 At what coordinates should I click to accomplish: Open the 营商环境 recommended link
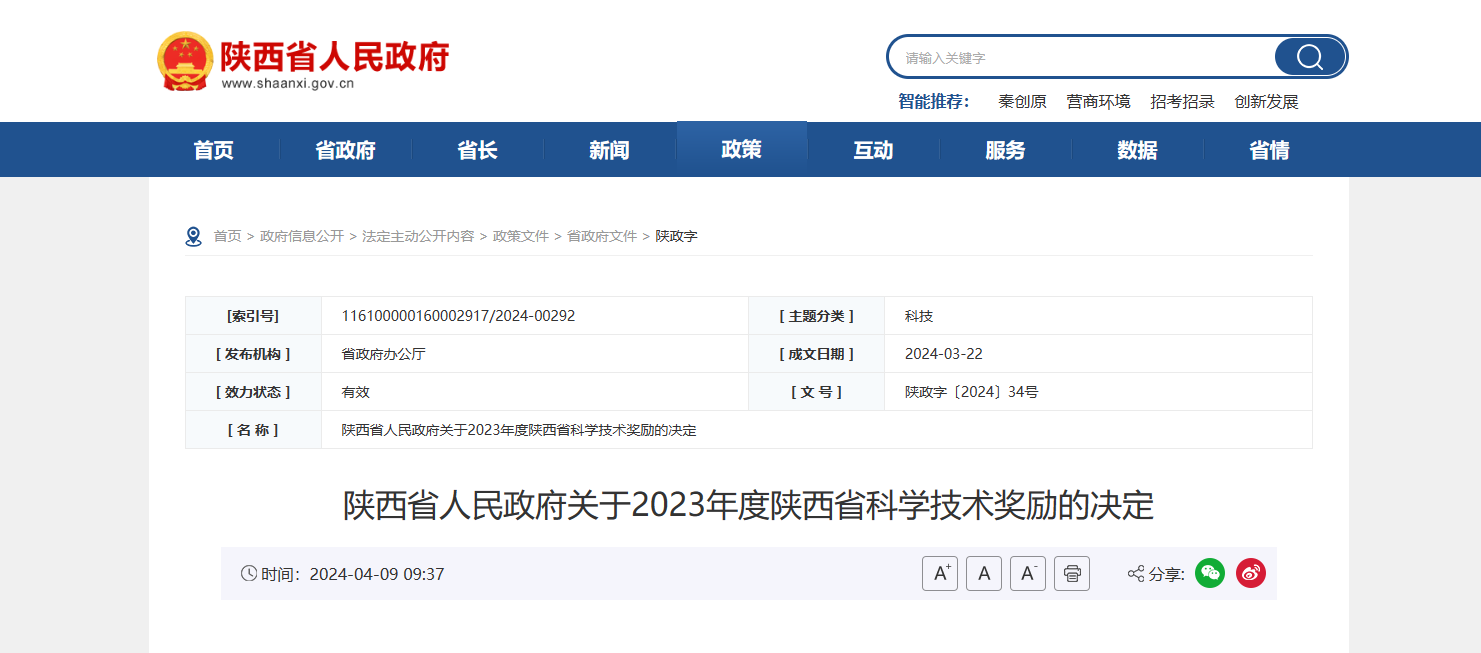click(1098, 102)
